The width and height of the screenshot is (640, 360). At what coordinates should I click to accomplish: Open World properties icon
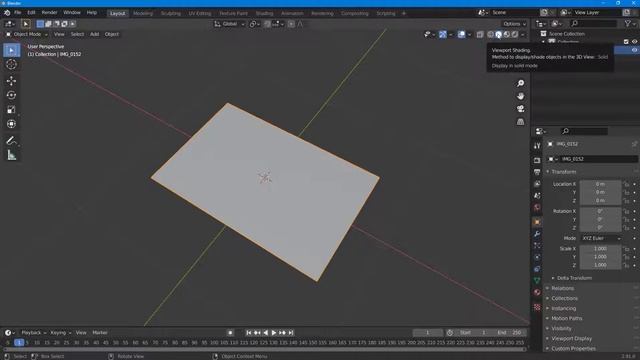point(537,207)
